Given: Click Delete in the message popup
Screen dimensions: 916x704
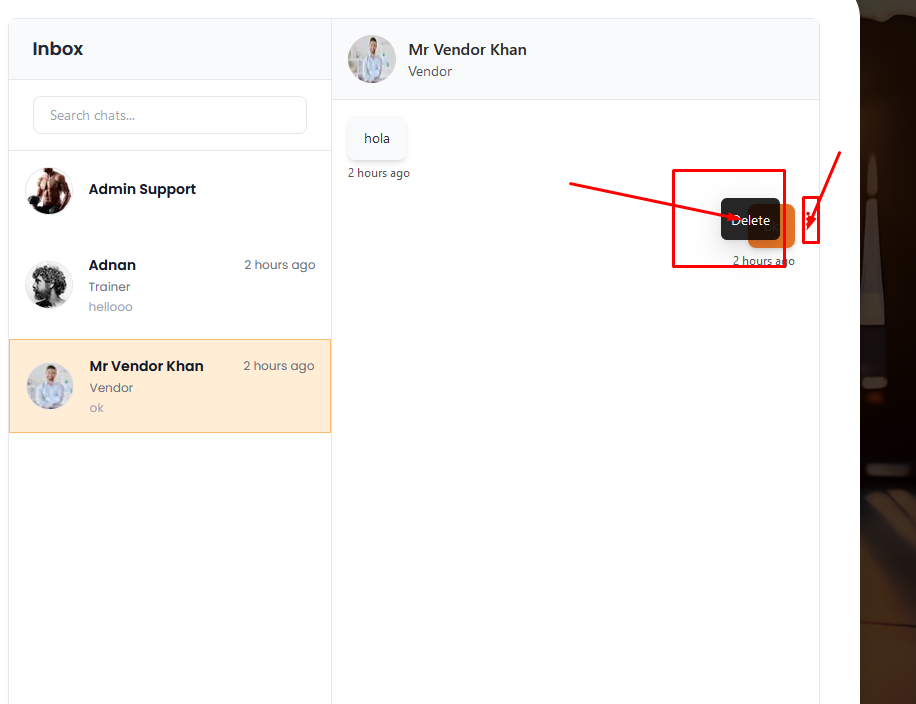Looking at the screenshot, I should pos(750,220).
